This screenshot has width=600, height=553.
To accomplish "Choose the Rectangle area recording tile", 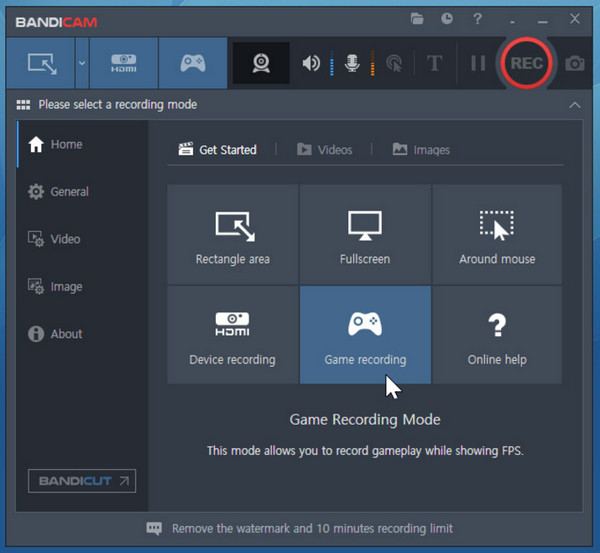I will tap(233, 234).
